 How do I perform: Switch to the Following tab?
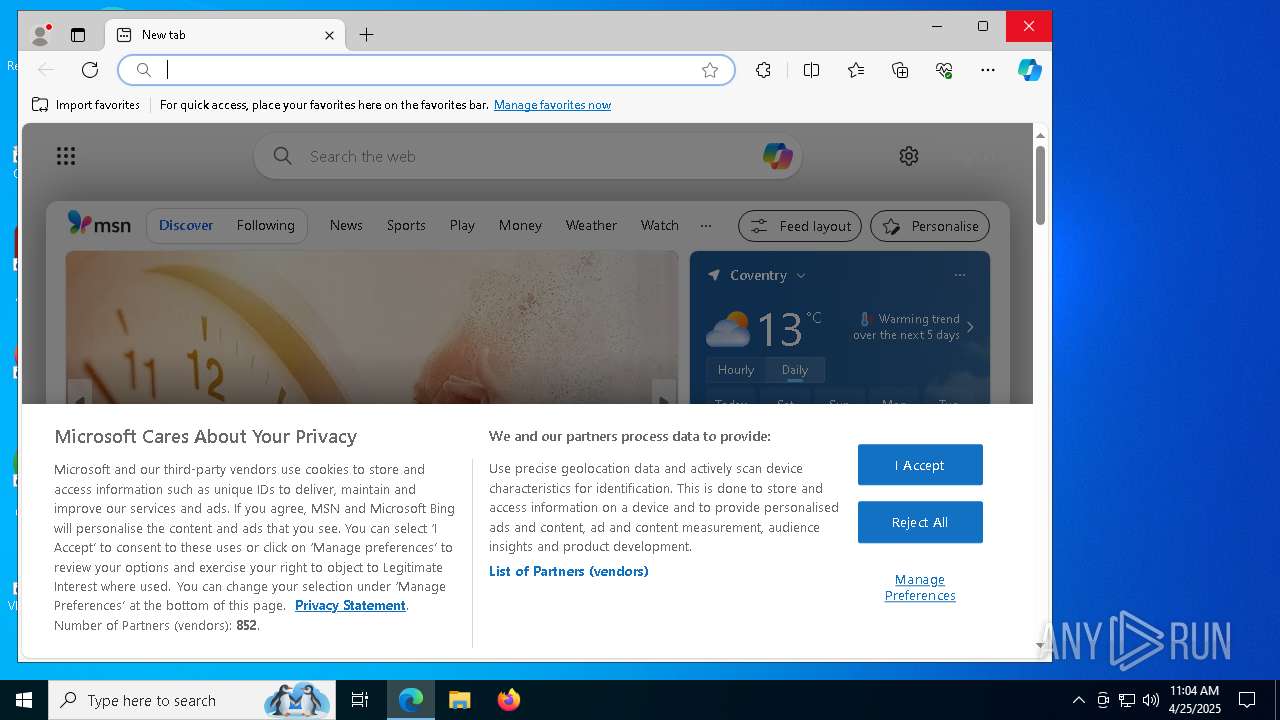point(266,225)
